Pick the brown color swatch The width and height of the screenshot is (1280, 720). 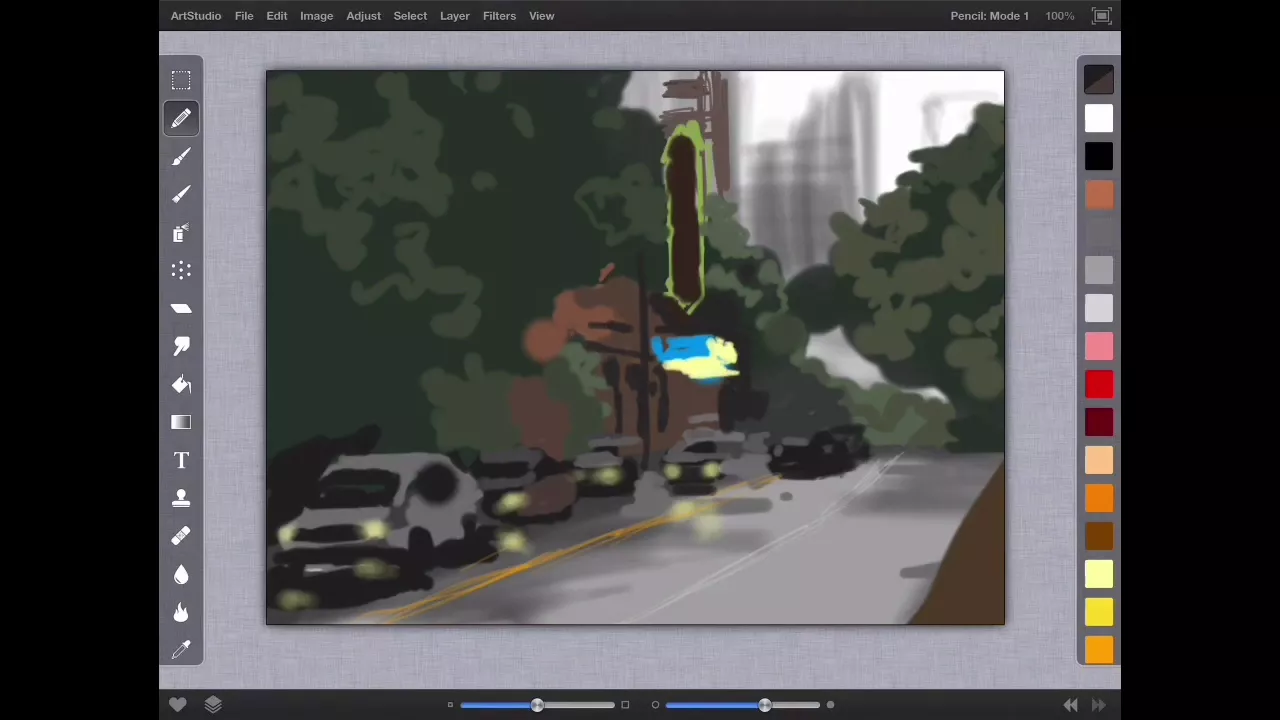click(1099, 536)
